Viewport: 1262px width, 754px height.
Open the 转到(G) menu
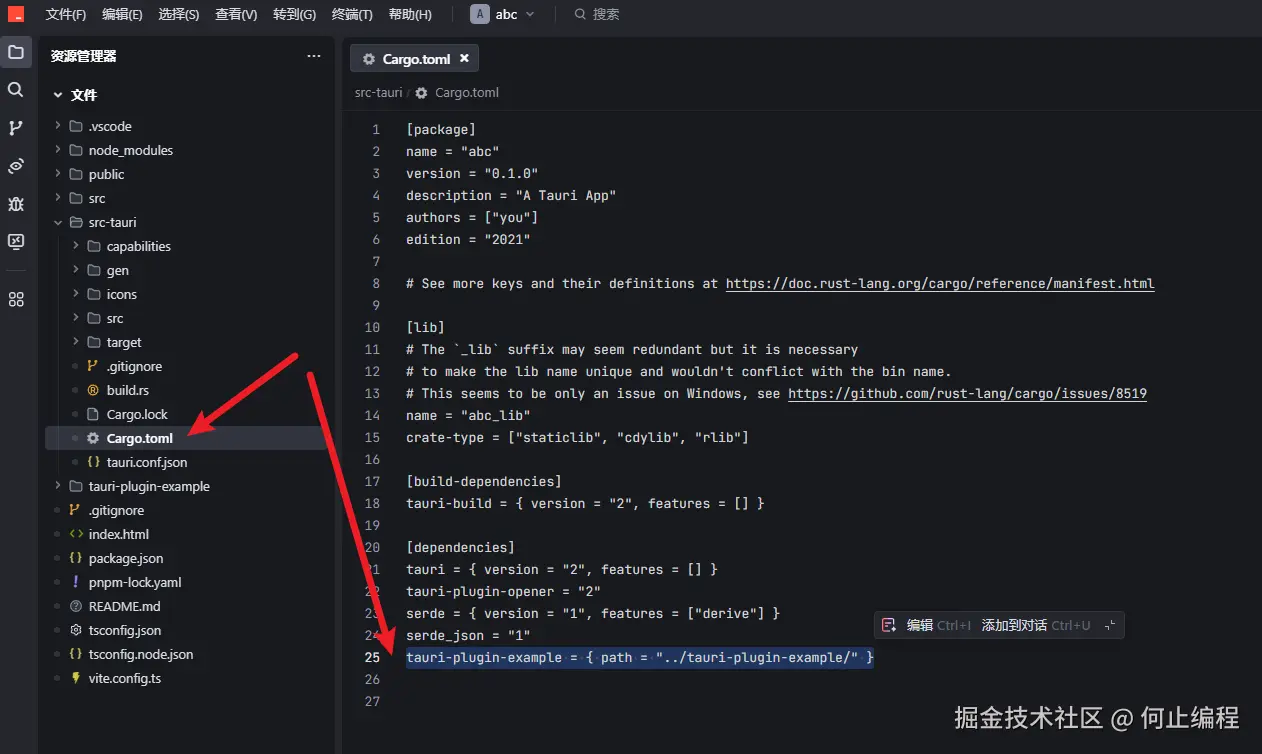pos(294,14)
